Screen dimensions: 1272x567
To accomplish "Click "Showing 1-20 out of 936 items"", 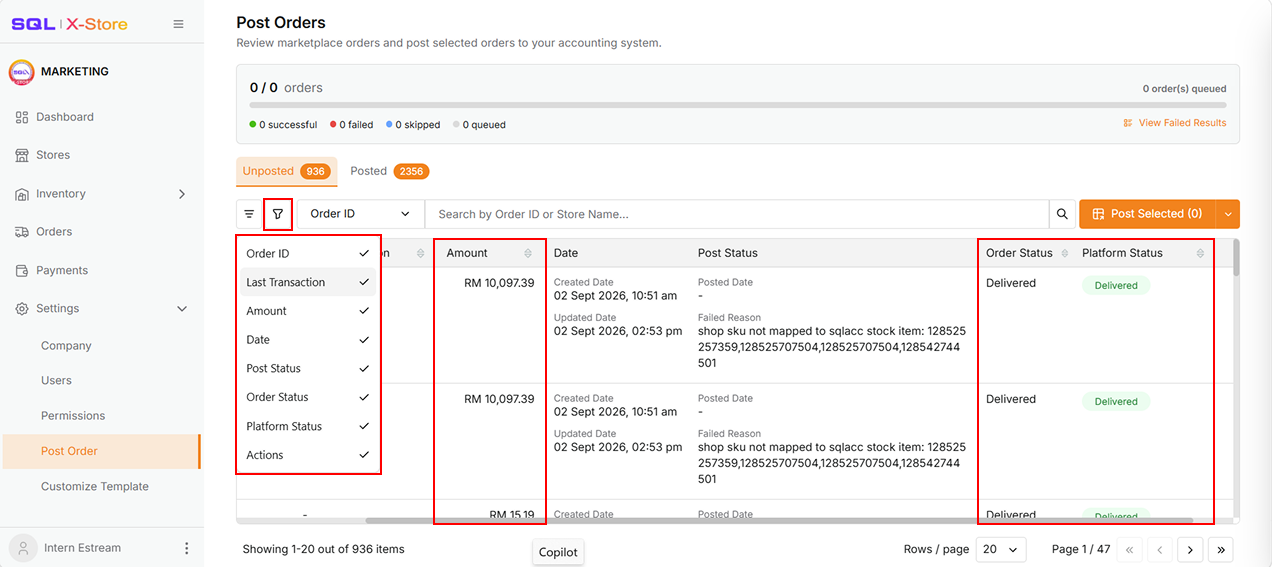I will click(324, 549).
